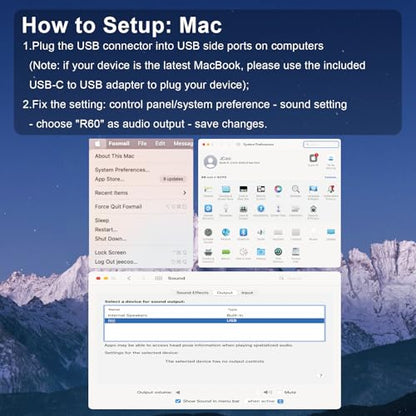The width and height of the screenshot is (416, 416).
Task: Open the Battery preference icon
Action: (226, 252)
